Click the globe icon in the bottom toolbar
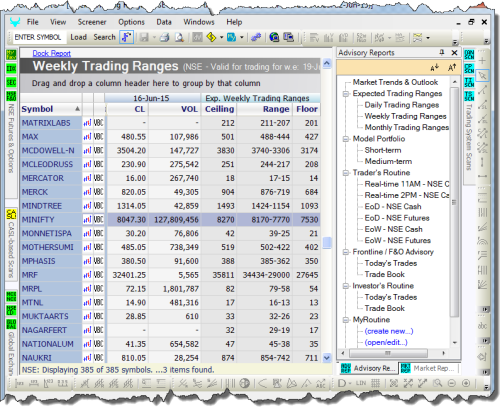Screen dimensions: 500x407 pyautogui.click(x=245, y=383)
